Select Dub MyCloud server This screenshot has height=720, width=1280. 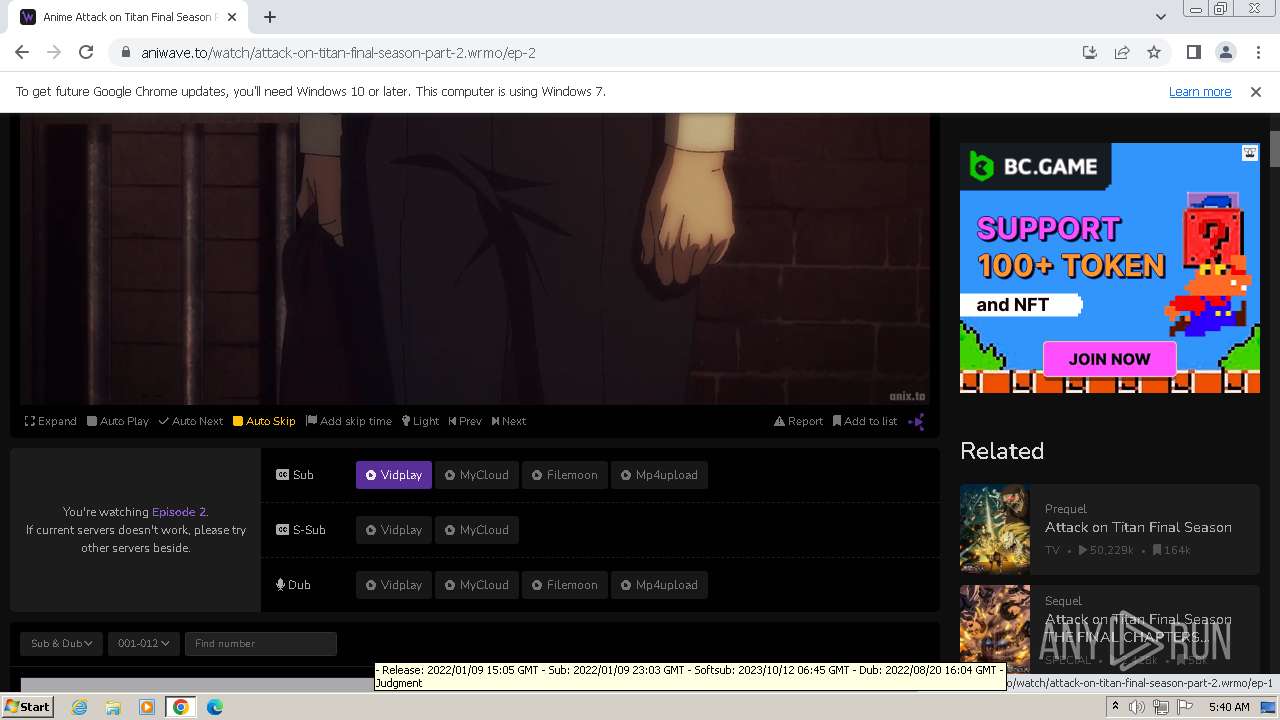tap(477, 585)
